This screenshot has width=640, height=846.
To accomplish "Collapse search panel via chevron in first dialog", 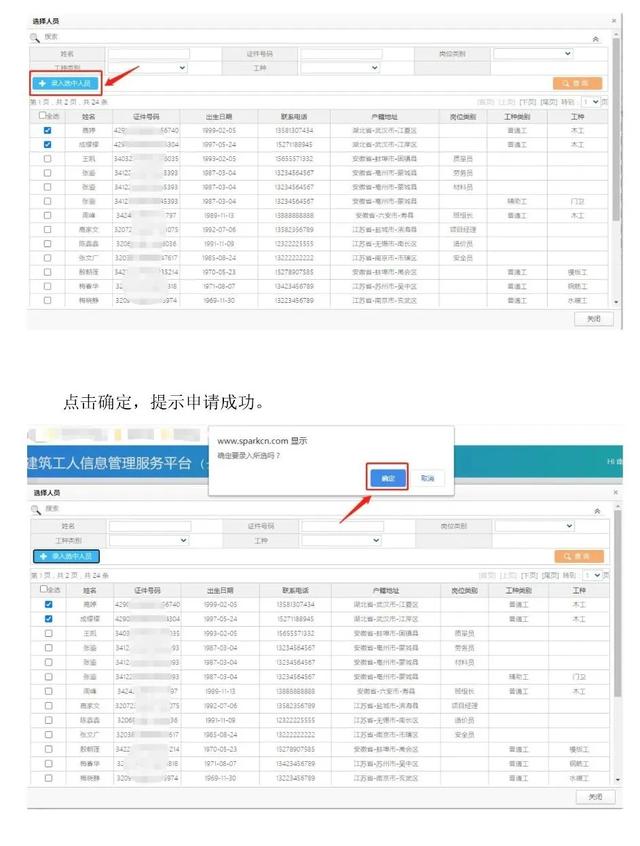I will click(597, 38).
